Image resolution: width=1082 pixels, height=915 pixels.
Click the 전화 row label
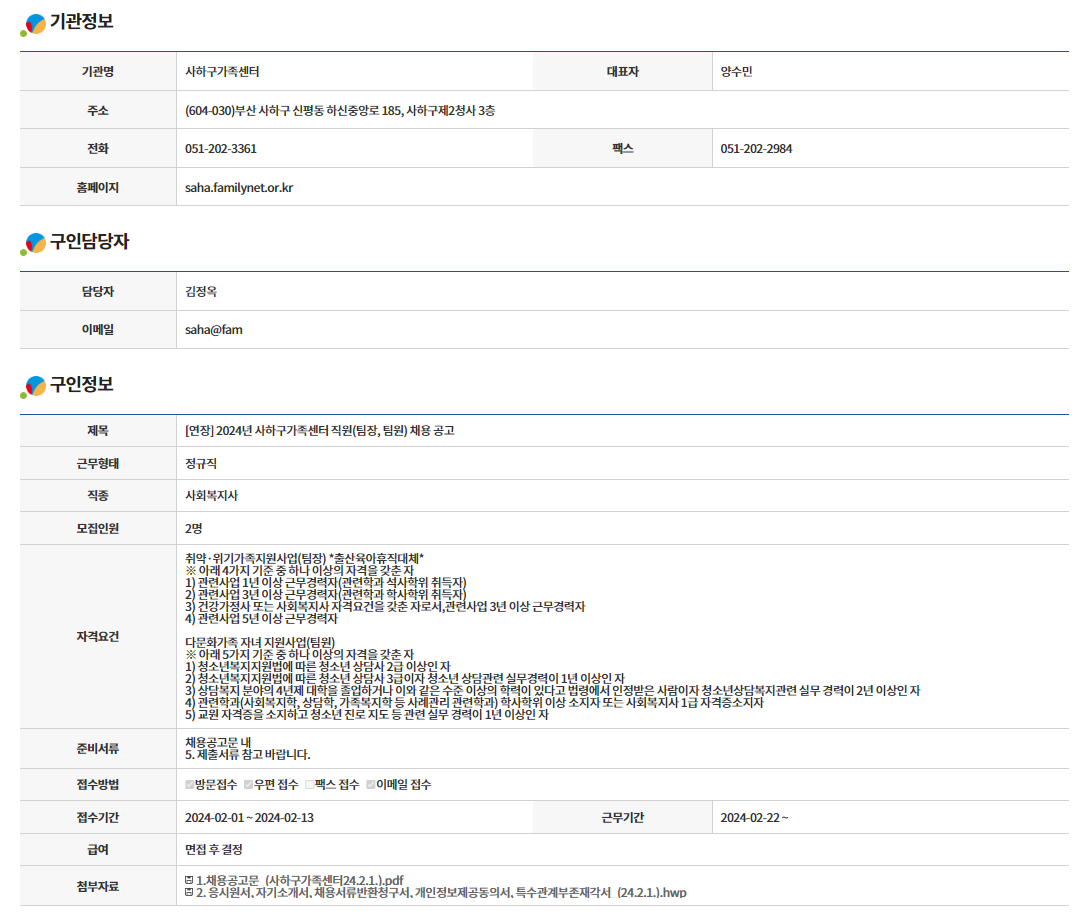pyautogui.click(x=98, y=149)
